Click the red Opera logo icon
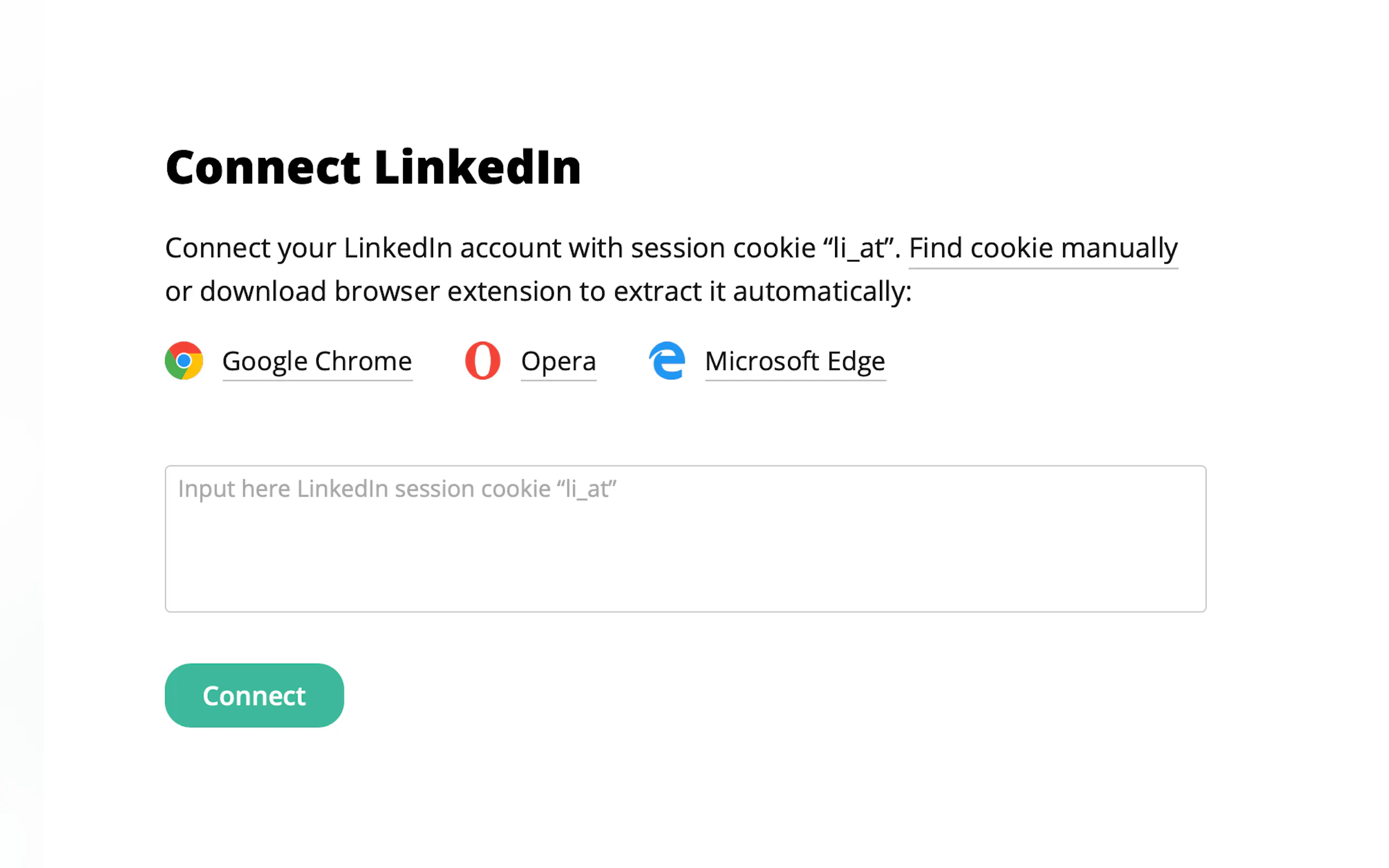This screenshot has width=1389, height=868. click(482, 361)
